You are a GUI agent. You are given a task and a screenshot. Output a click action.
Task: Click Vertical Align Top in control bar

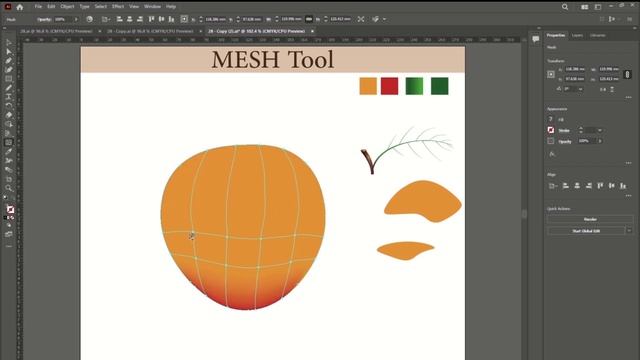151,19
